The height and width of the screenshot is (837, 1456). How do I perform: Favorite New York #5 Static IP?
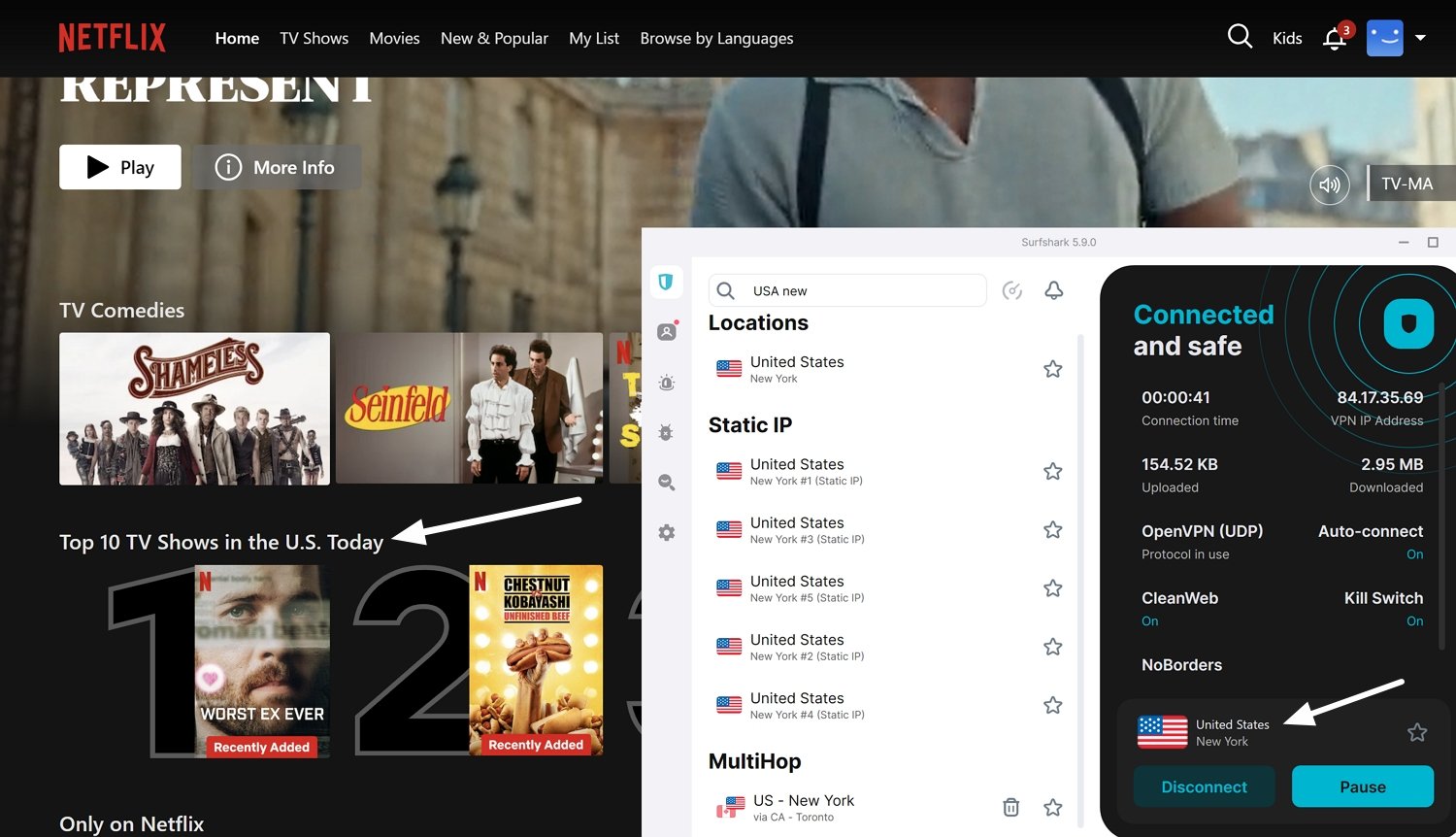1052,587
